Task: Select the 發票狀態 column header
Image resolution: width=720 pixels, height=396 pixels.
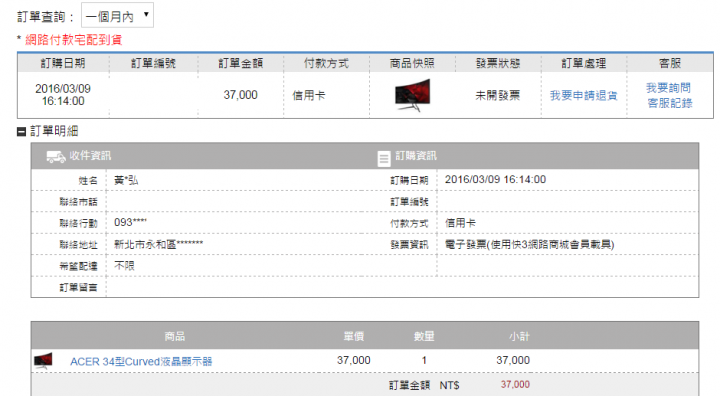Action: (x=498, y=63)
